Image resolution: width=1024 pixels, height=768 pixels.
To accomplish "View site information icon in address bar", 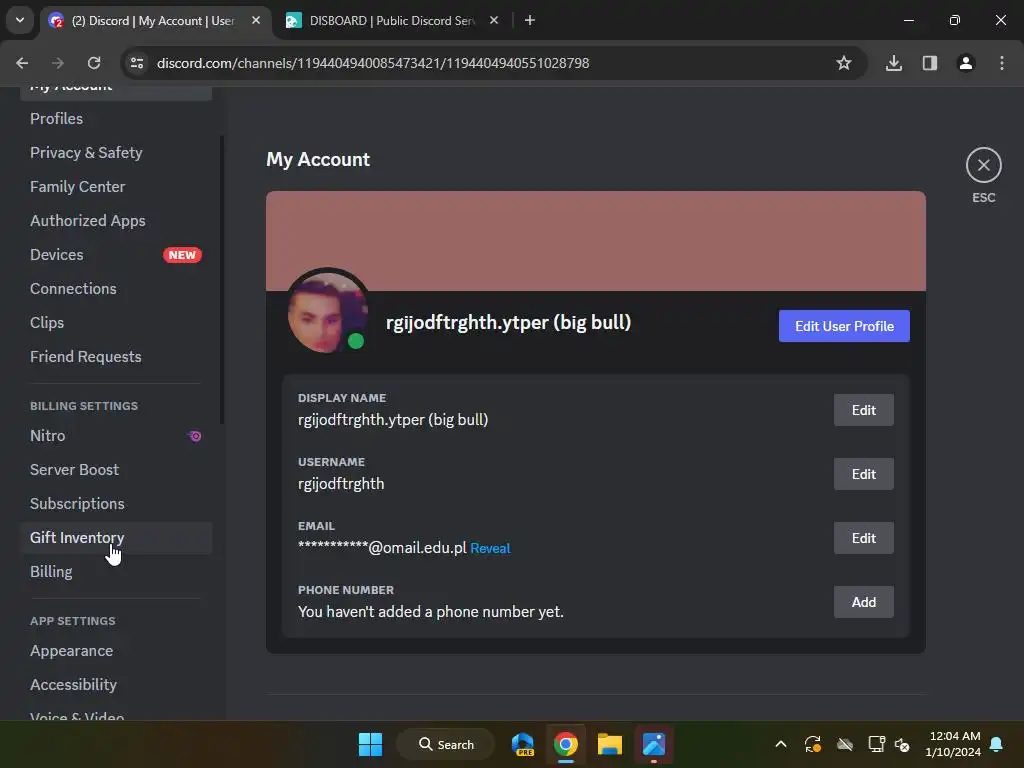I will point(137,63).
